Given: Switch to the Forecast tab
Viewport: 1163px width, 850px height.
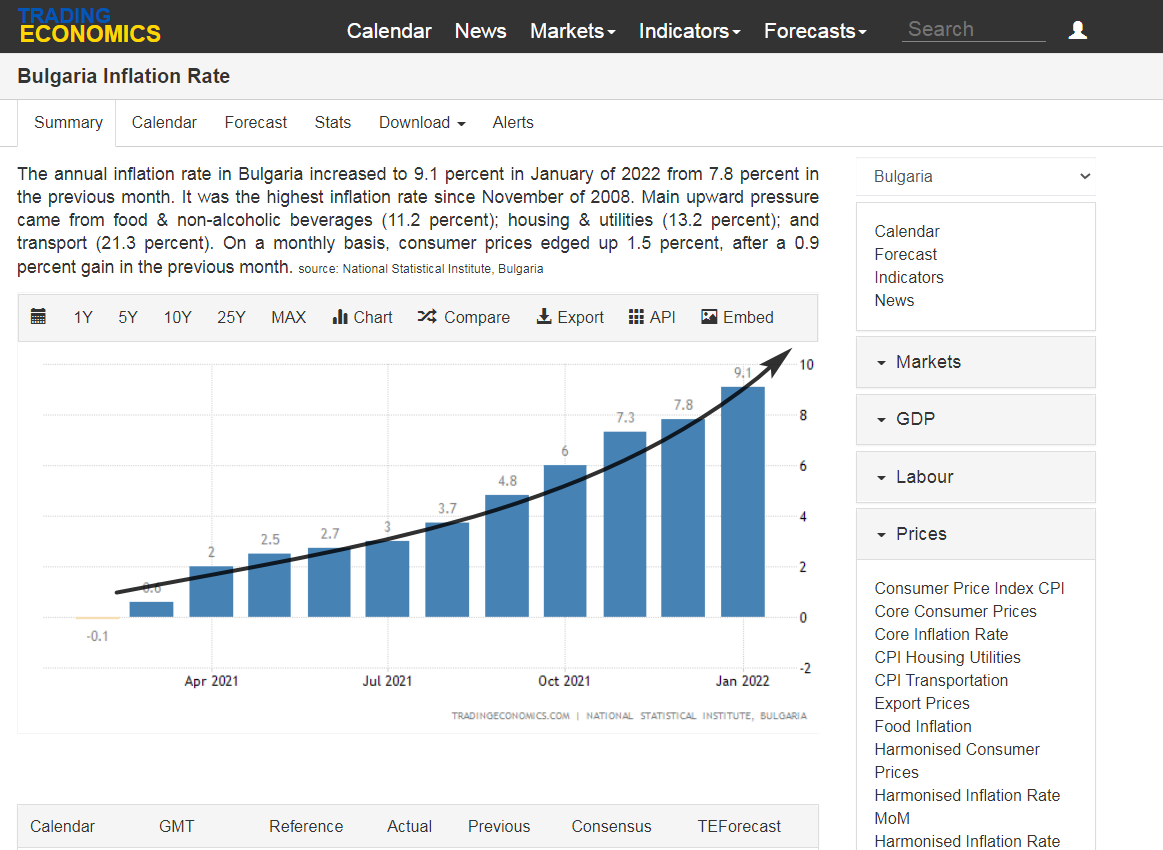Looking at the screenshot, I should coord(255,122).
